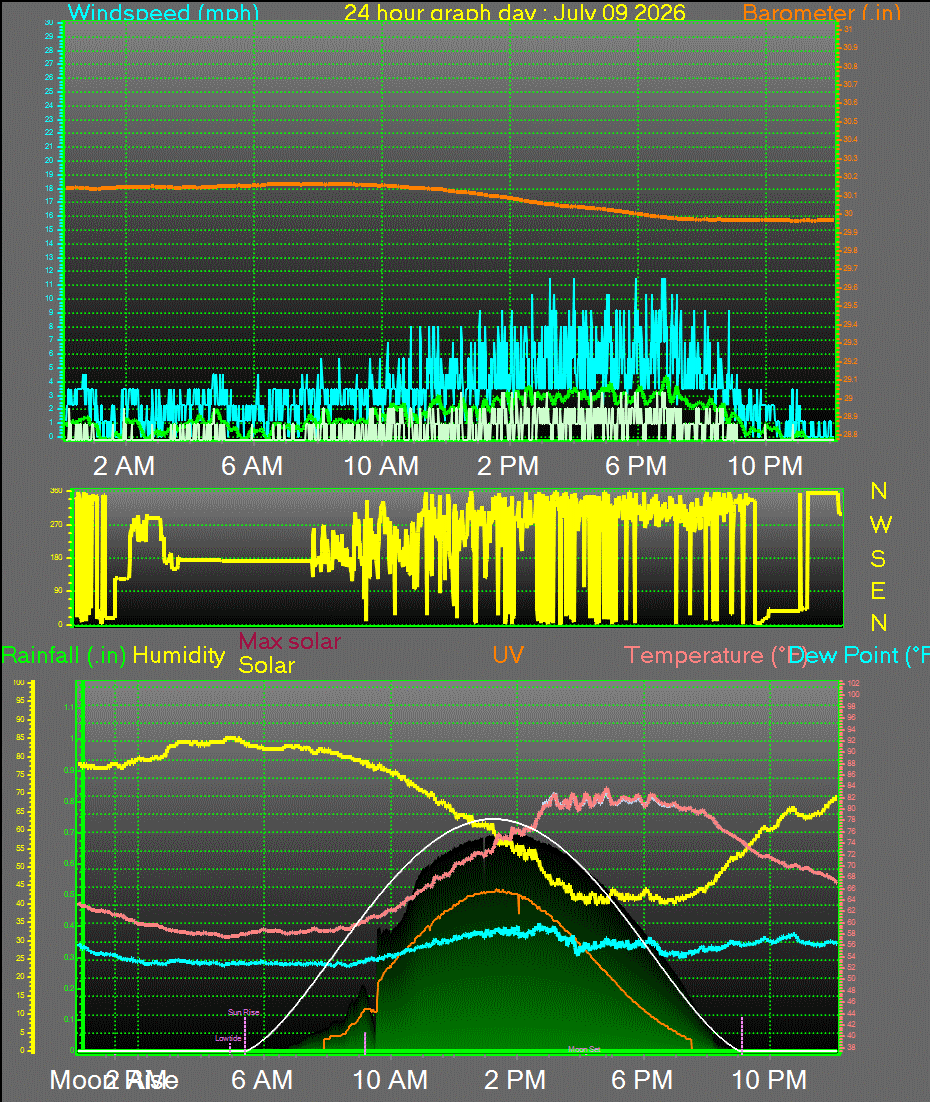Select the "2 PM" label under the bottom chart
The image size is (930, 1102).
click(x=515, y=1080)
